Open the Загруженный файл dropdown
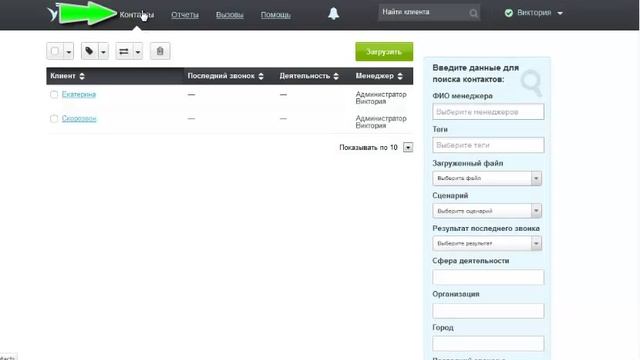This screenshot has width=640, height=360. [487, 178]
